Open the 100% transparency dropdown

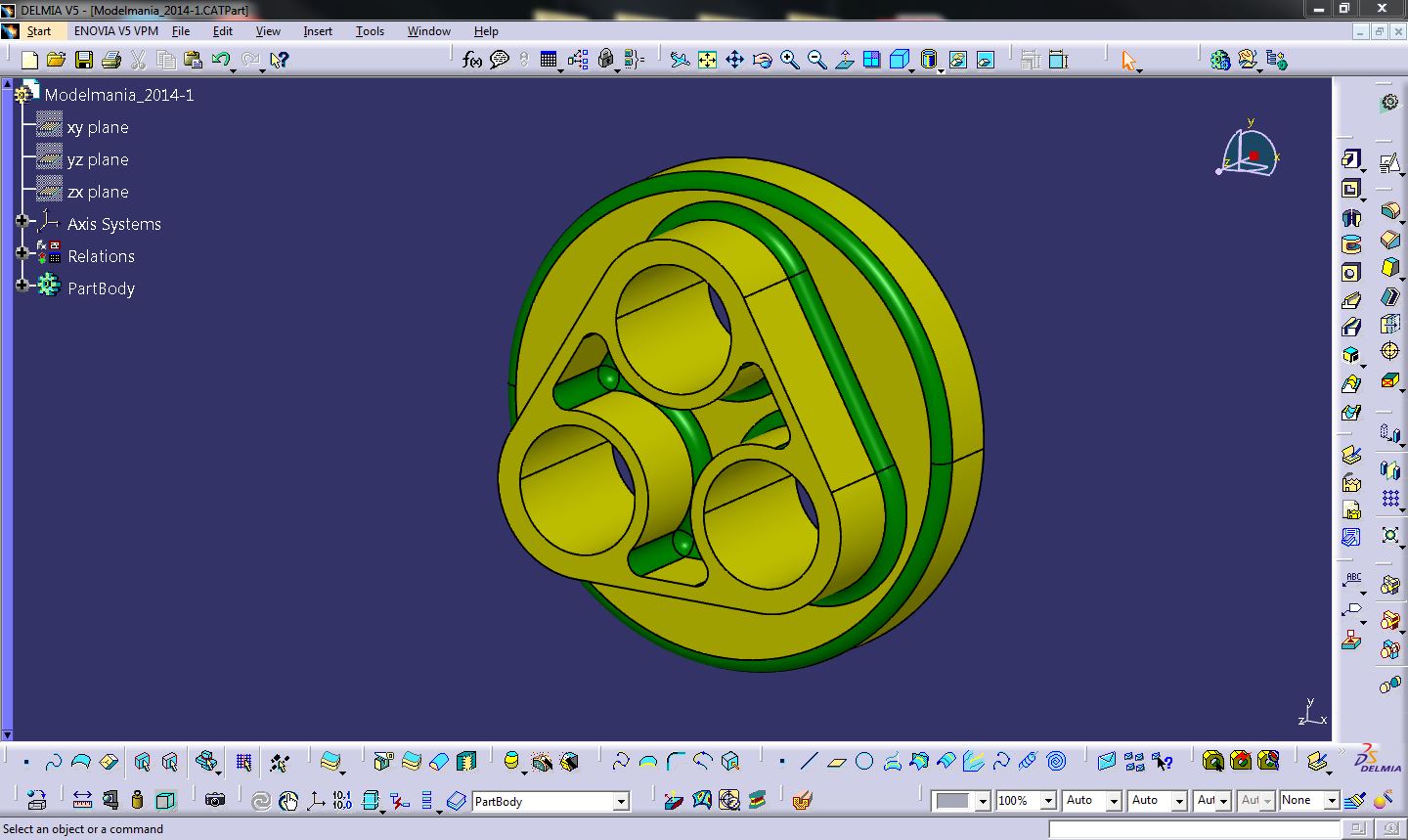[1048, 801]
